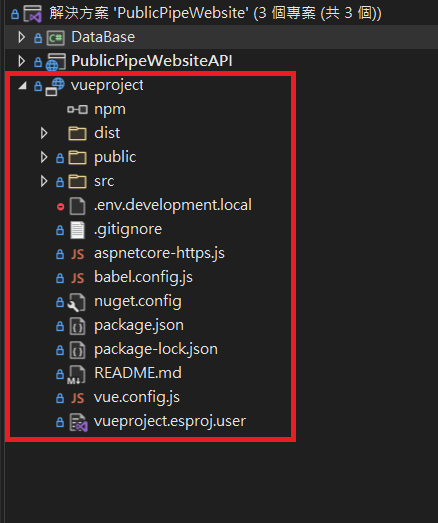
Task: Click the braces icon beside package.json
Action: 77,326
